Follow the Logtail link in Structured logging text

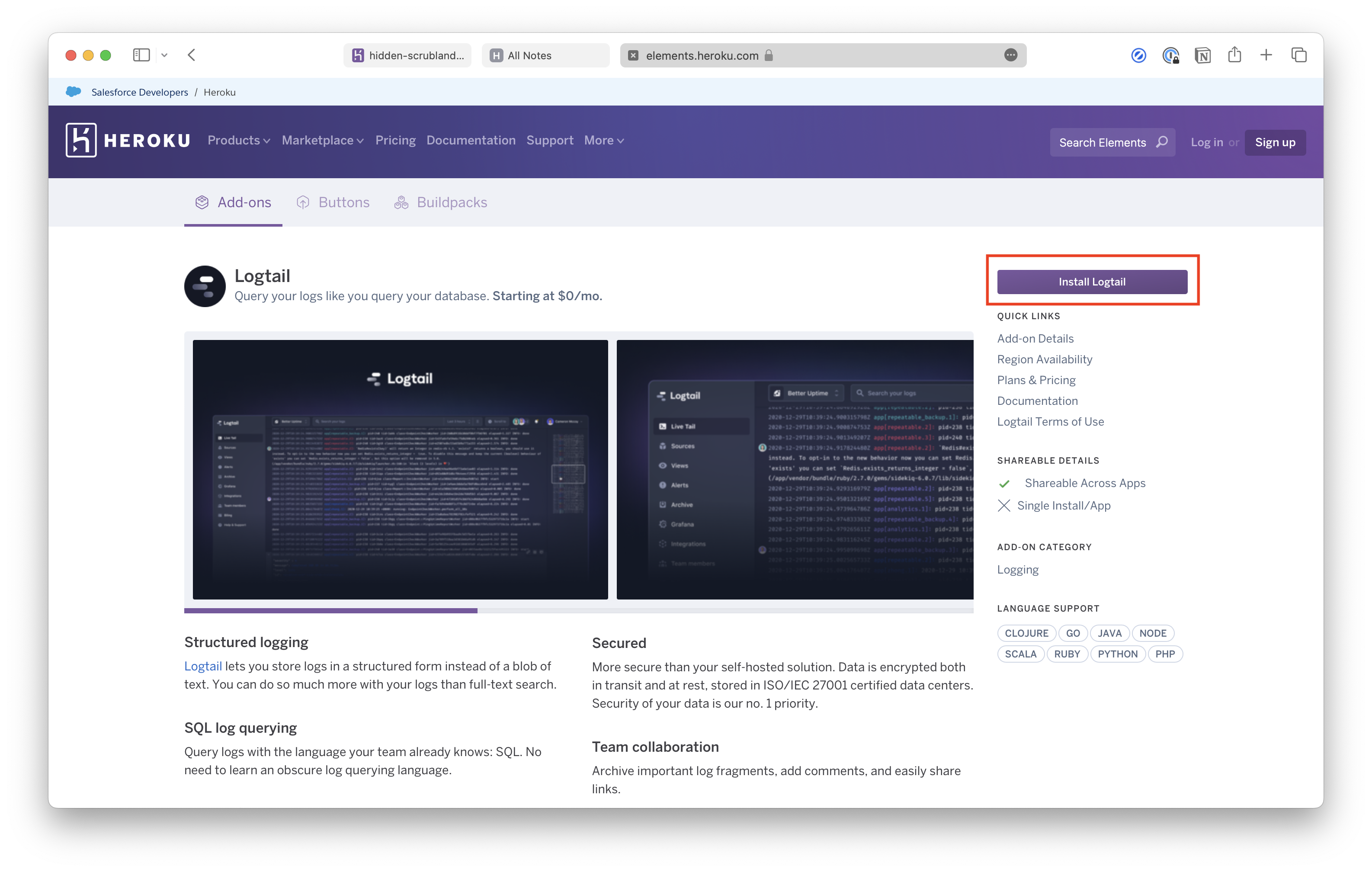[x=203, y=666]
